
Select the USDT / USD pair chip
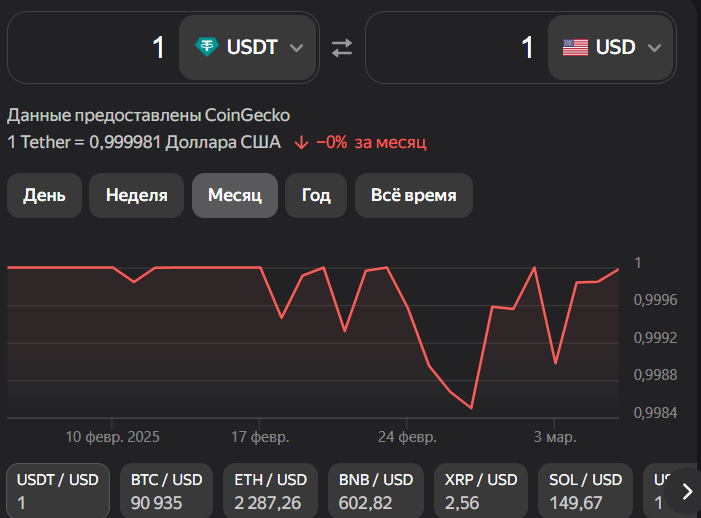(x=57, y=490)
